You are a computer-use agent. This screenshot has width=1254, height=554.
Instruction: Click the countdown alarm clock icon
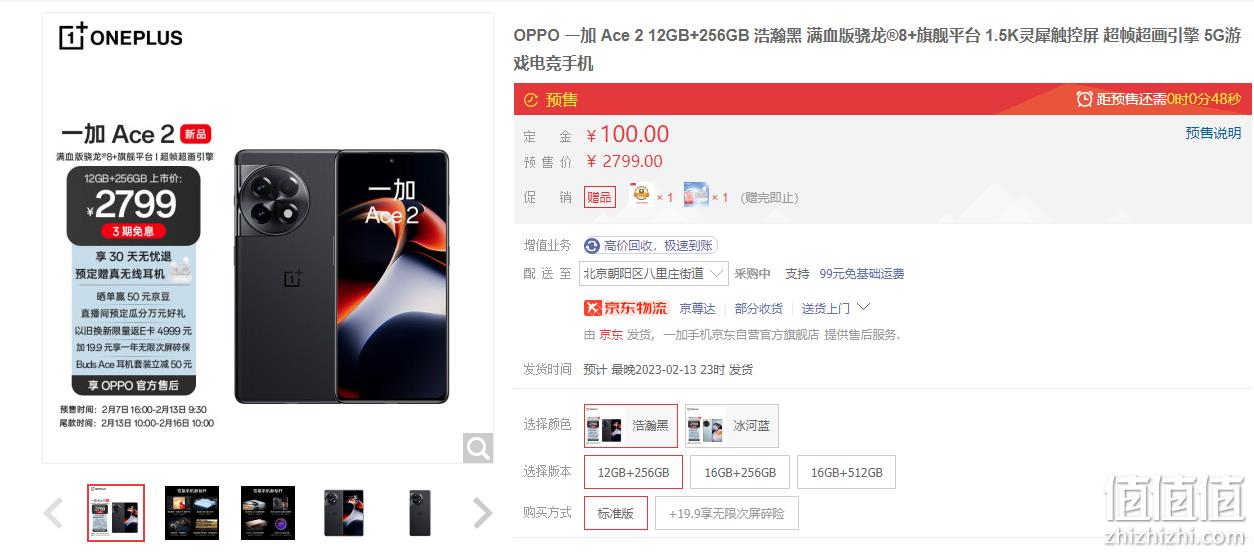[1084, 99]
